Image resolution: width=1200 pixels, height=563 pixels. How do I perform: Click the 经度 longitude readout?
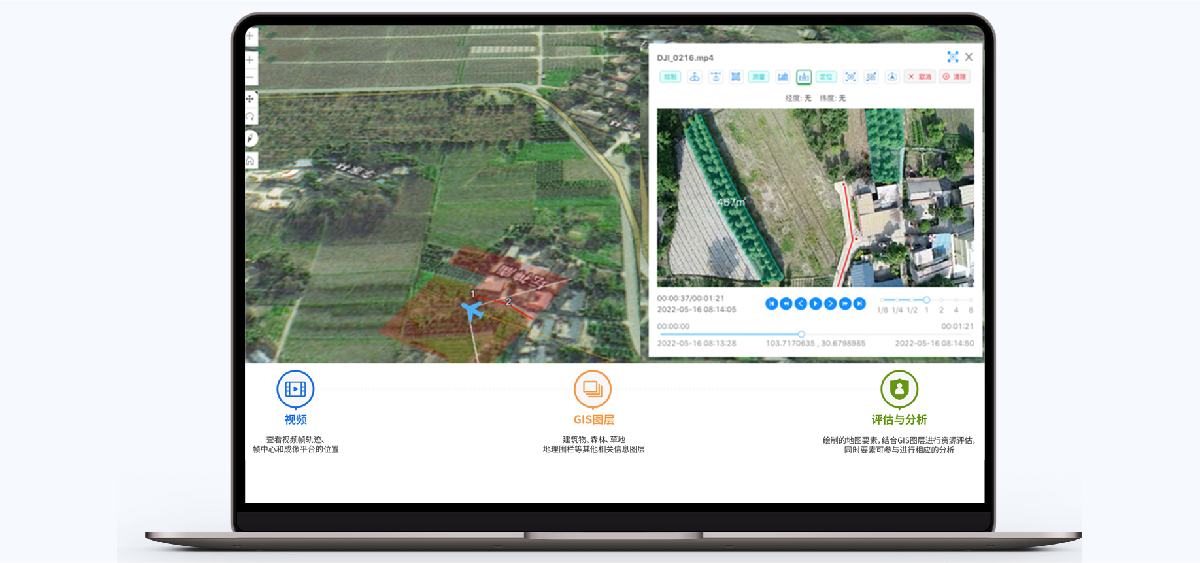pos(798,98)
